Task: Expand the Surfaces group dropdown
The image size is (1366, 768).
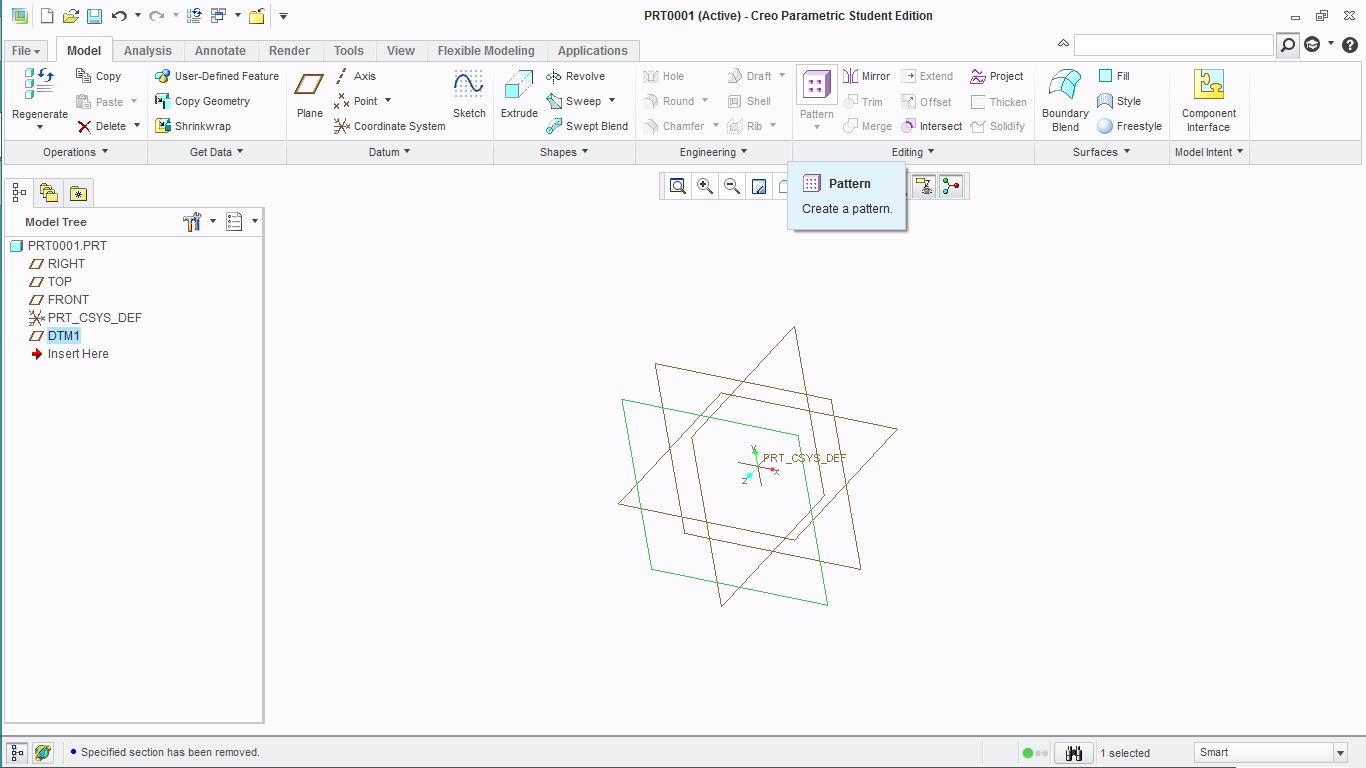Action: 1102,152
